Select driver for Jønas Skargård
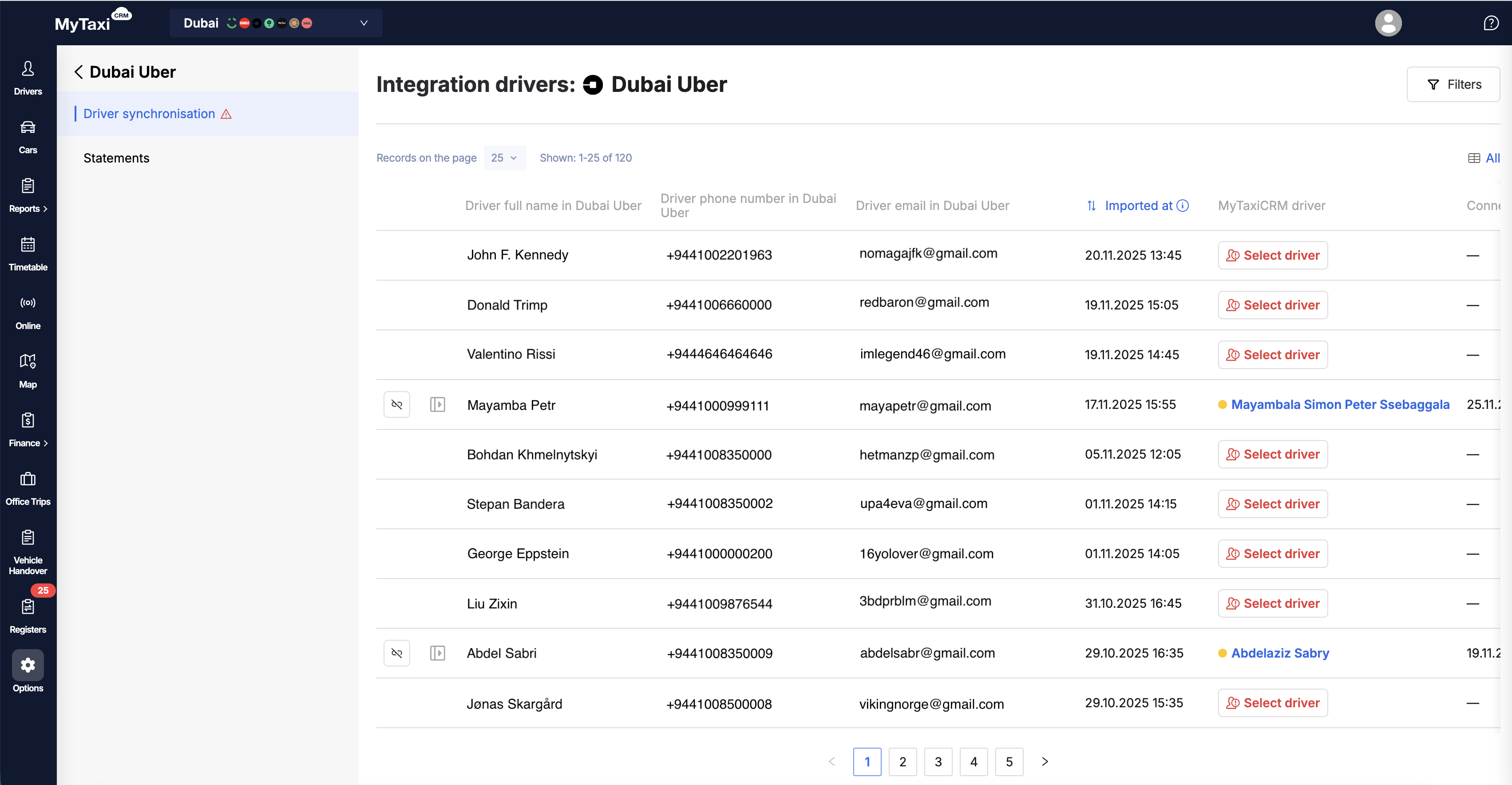Screen dimensions: 1512x785 (1273, 703)
